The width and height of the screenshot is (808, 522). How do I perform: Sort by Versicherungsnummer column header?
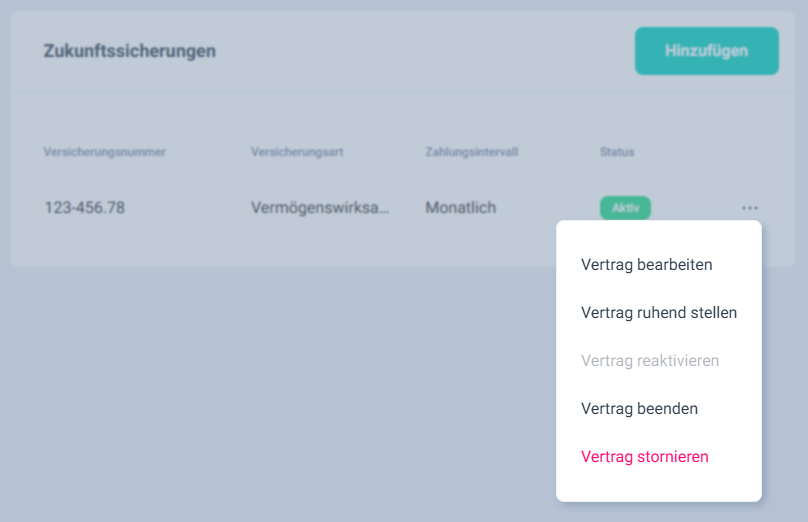(104, 152)
